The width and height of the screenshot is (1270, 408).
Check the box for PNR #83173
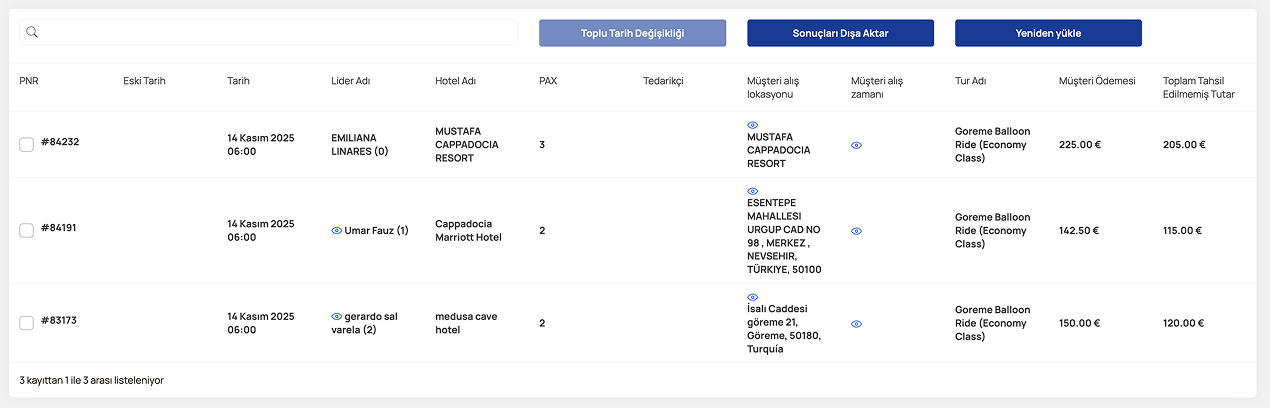tap(27, 323)
